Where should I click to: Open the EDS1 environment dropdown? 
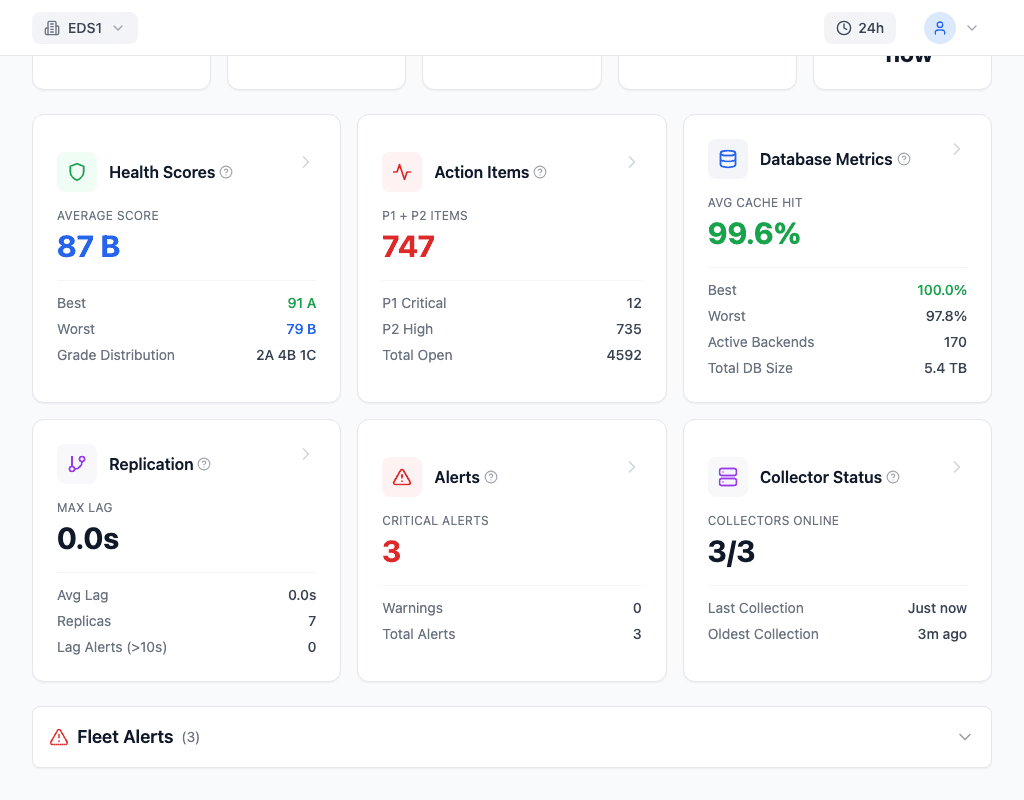point(85,28)
